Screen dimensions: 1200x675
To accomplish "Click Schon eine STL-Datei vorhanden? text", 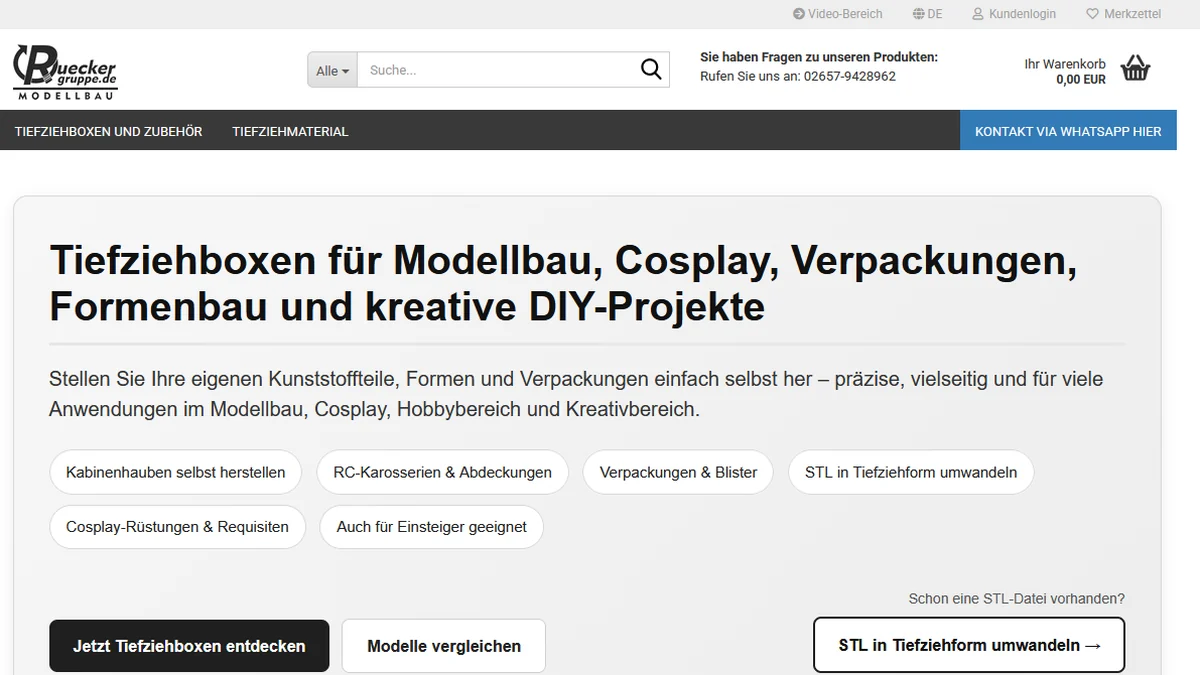I will pyautogui.click(x=1017, y=599).
